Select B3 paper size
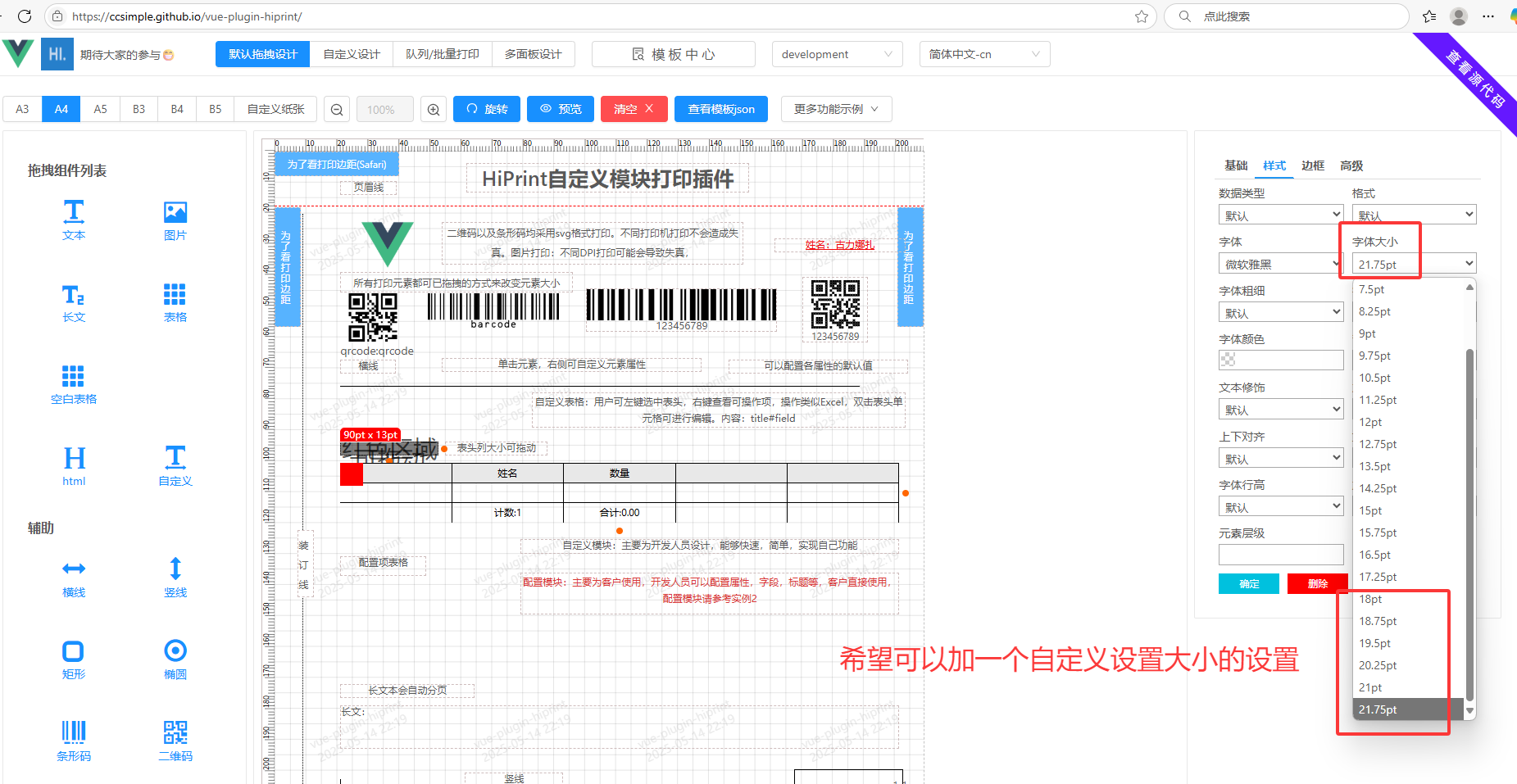 pyautogui.click(x=139, y=109)
